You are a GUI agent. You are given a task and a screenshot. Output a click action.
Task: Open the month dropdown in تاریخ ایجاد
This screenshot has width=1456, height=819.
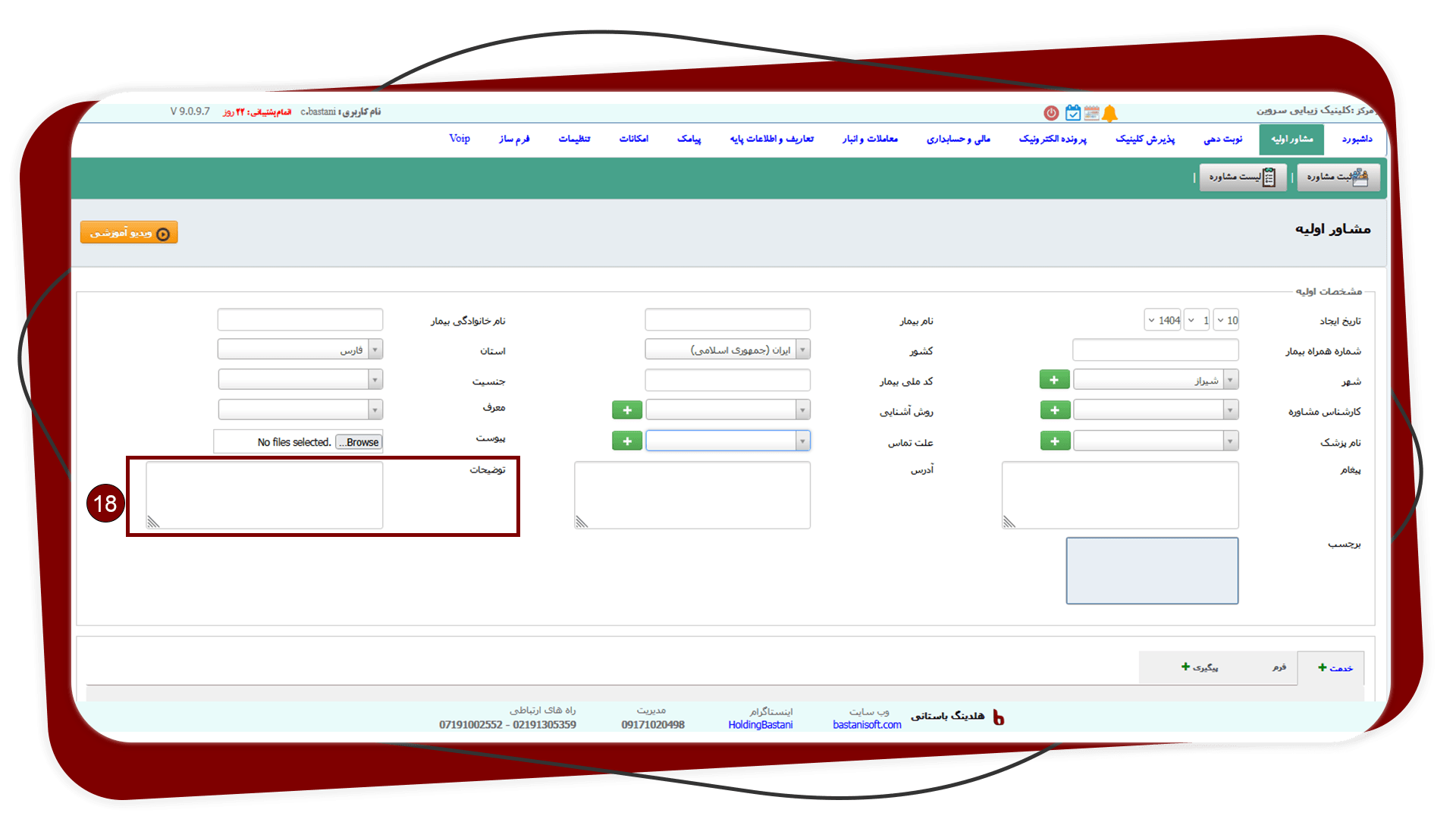(1197, 320)
